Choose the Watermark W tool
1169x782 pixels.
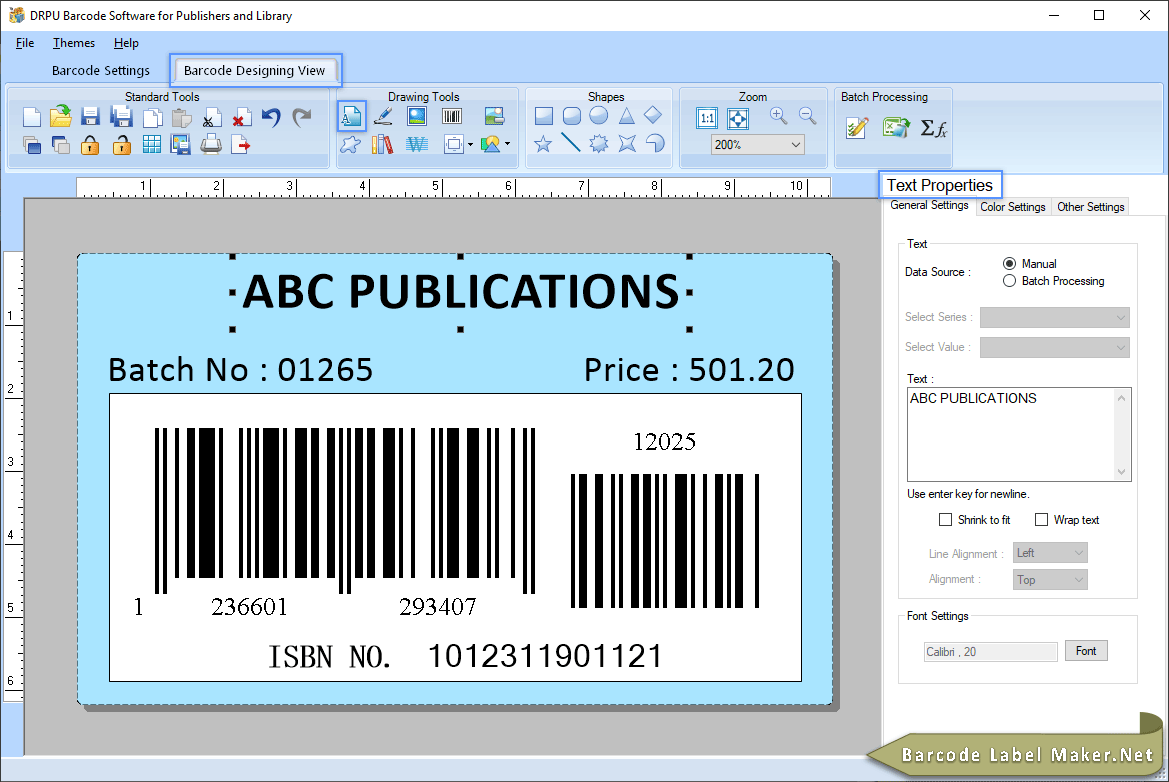tap(417, 144)
